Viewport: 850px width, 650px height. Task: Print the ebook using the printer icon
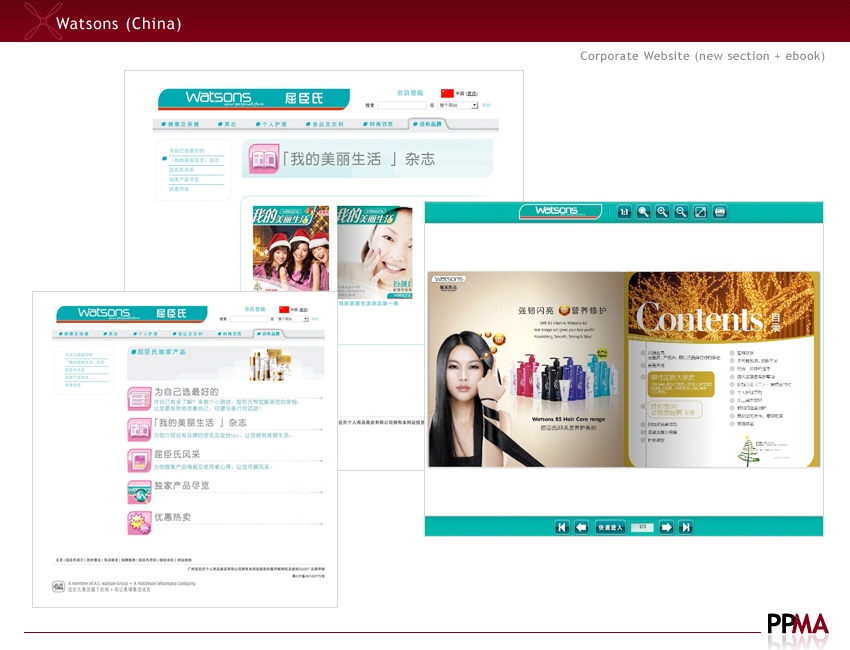click(720, 212)
